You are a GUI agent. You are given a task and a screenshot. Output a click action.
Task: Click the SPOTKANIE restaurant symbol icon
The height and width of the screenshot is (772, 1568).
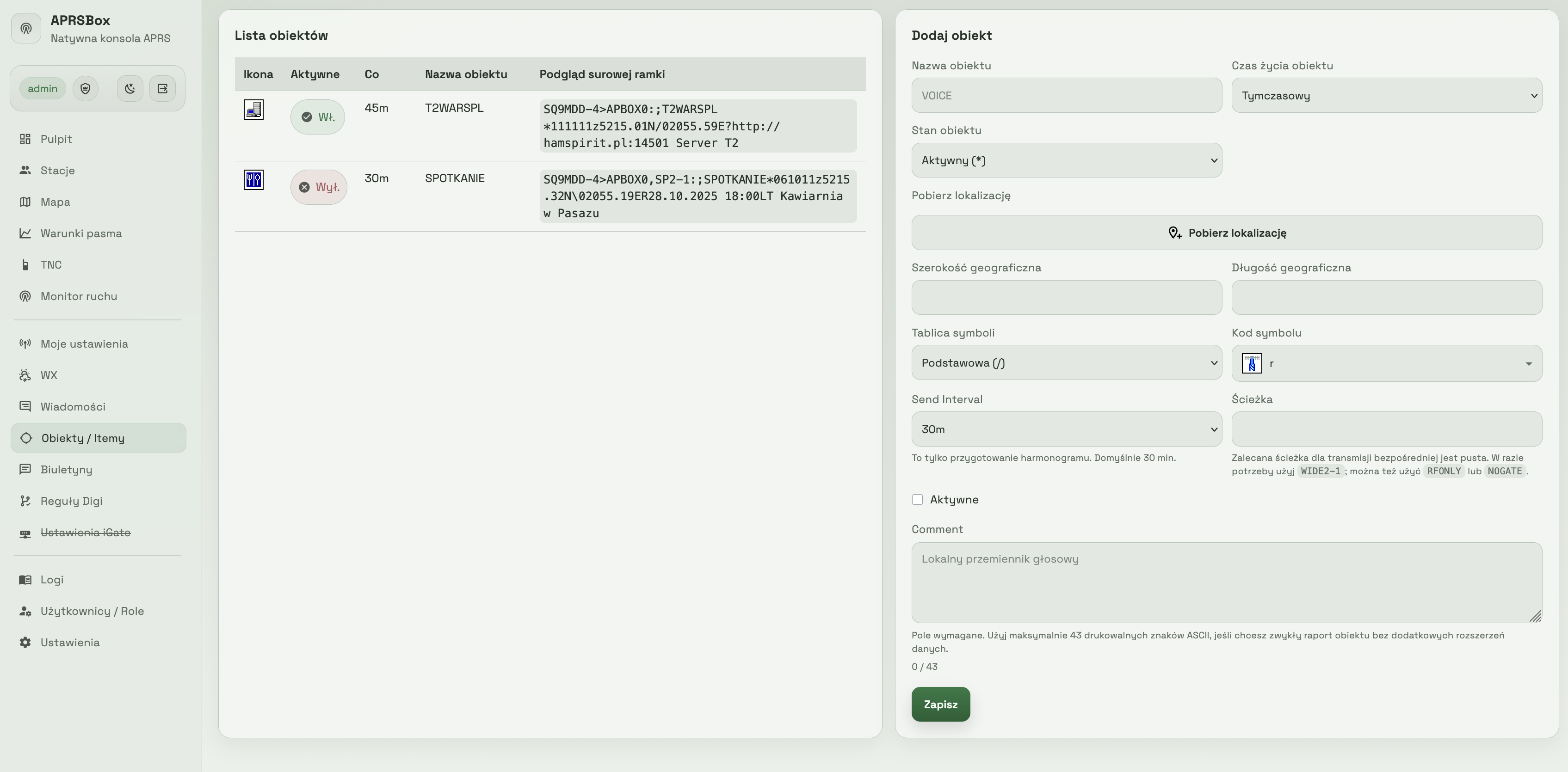coord(254,180)
